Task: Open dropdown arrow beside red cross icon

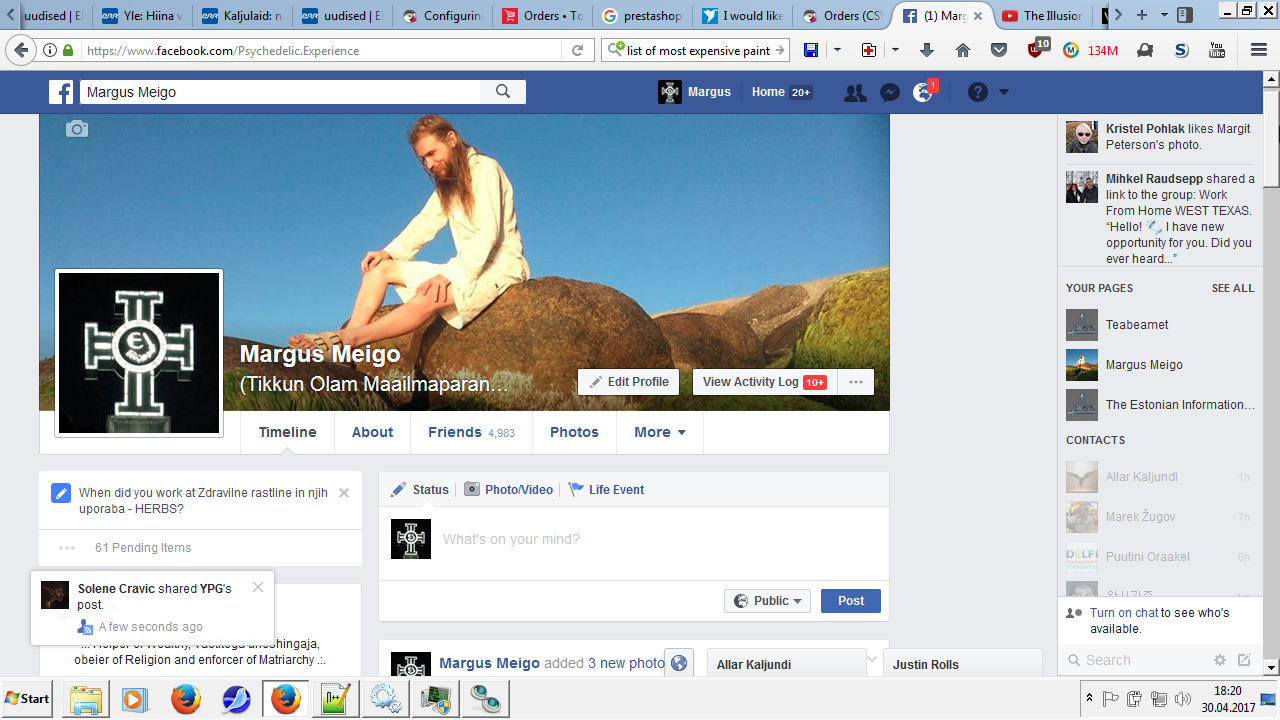Action: [x=895, y=50]
